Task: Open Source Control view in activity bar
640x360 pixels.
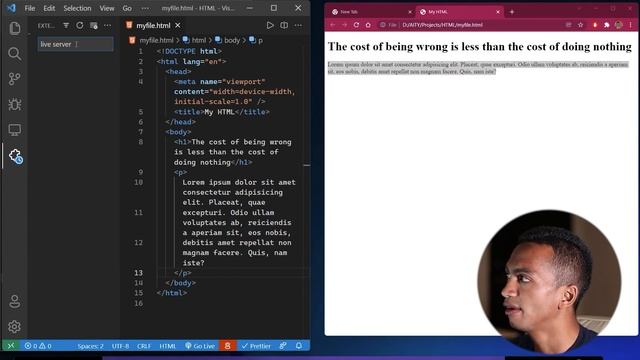Action: 15,79
